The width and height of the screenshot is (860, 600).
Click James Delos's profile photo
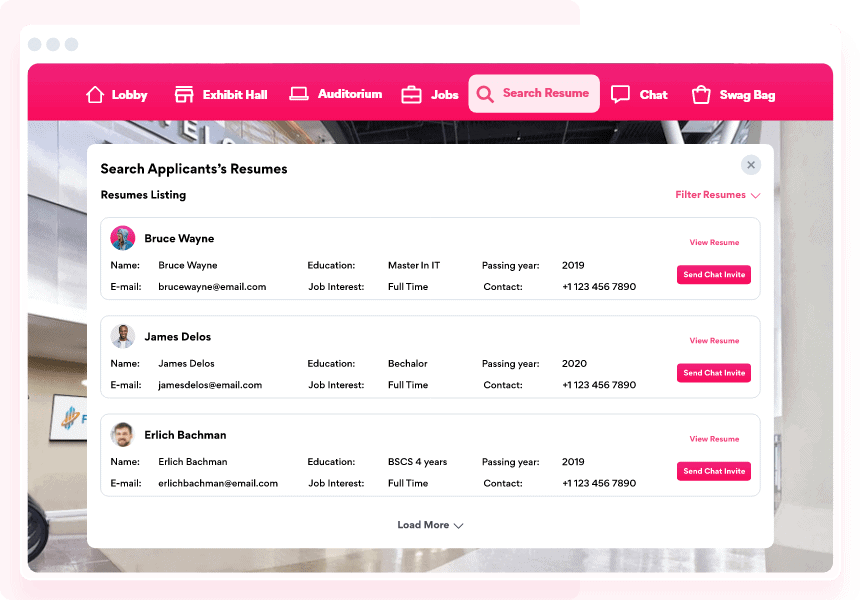pos(123,336)
